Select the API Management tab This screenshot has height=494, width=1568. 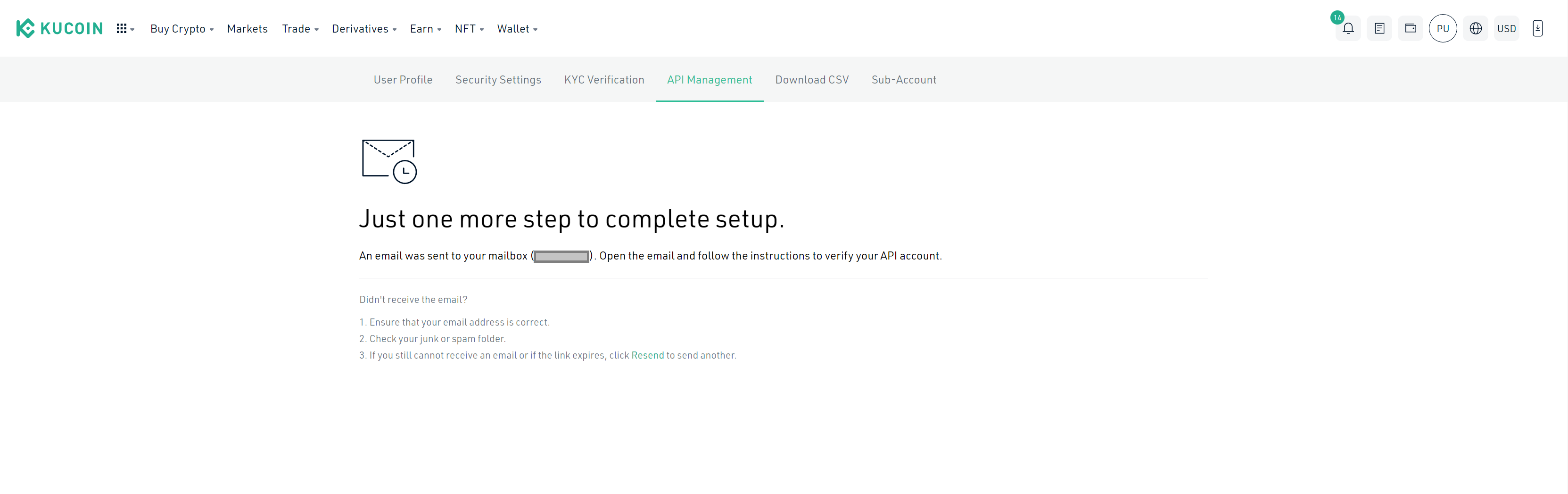coord(709,80)
